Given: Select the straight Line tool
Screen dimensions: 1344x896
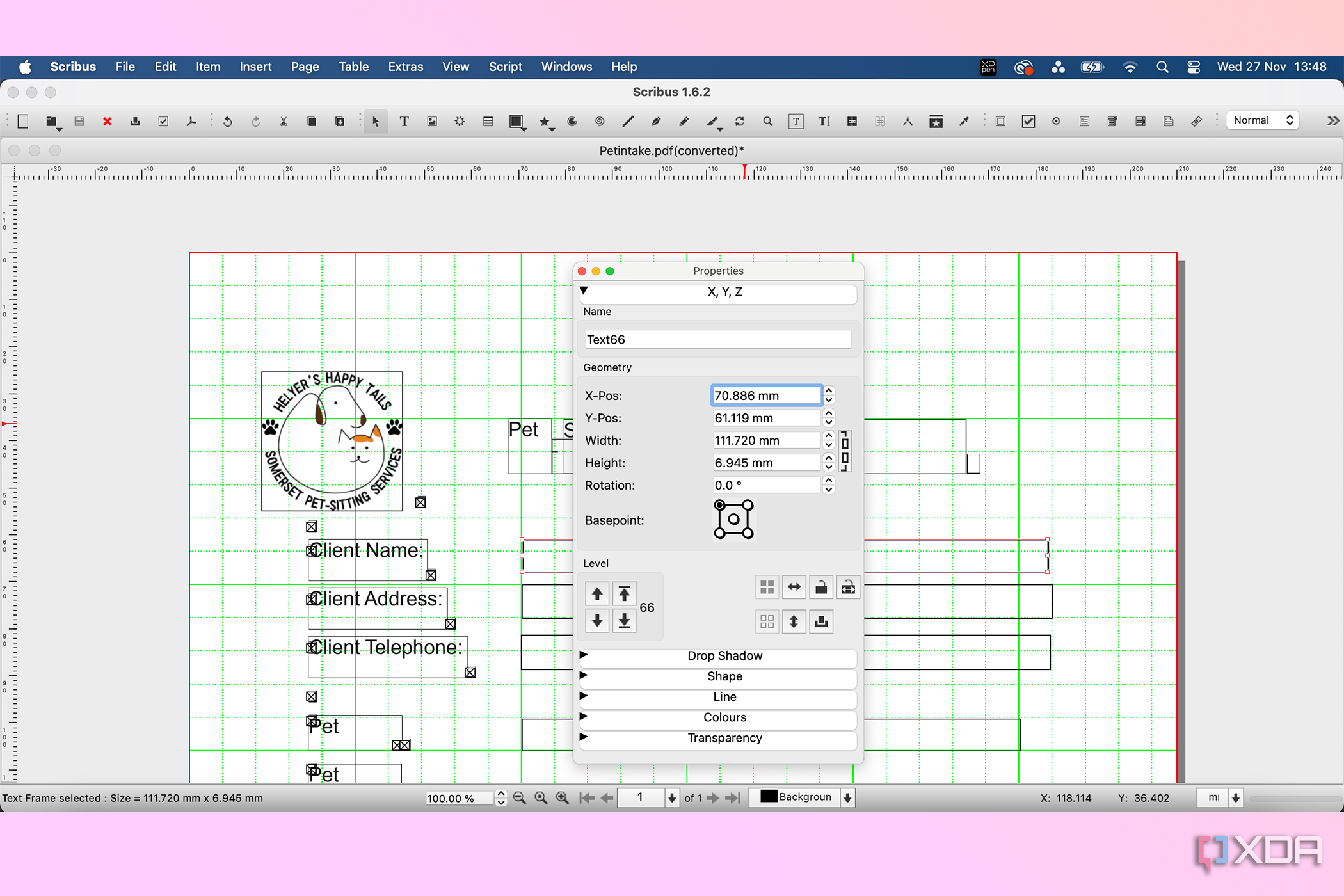Looking at the screenshot, I should click(628, 122).
